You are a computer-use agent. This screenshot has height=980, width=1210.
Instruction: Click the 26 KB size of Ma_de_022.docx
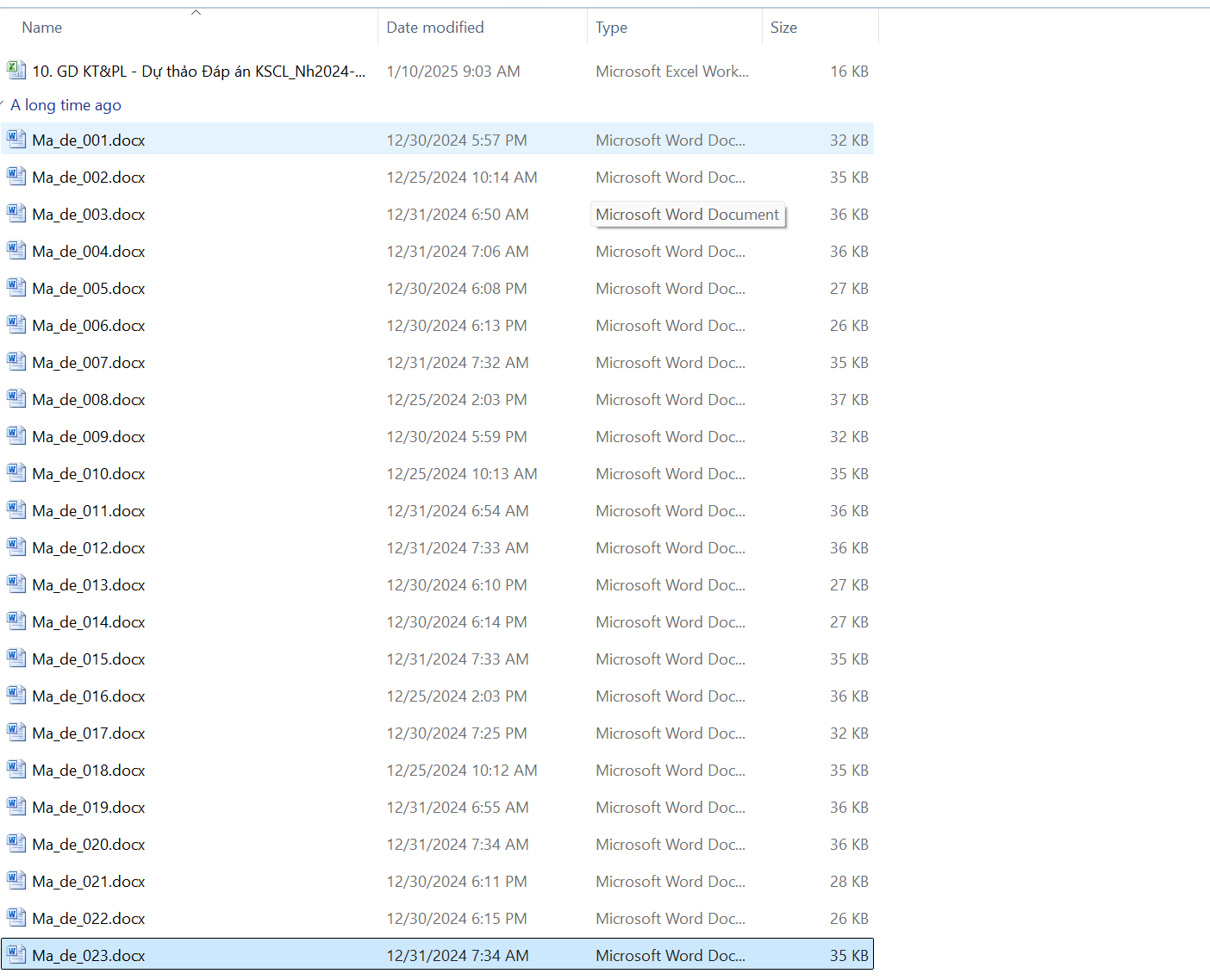coord(849,919)
